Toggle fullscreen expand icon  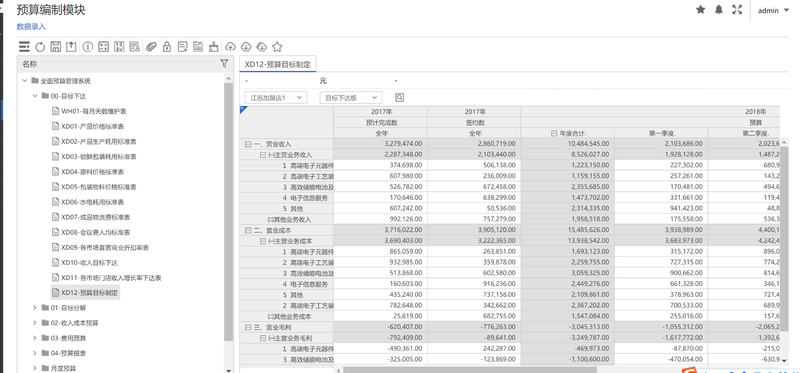click(737, 9)
